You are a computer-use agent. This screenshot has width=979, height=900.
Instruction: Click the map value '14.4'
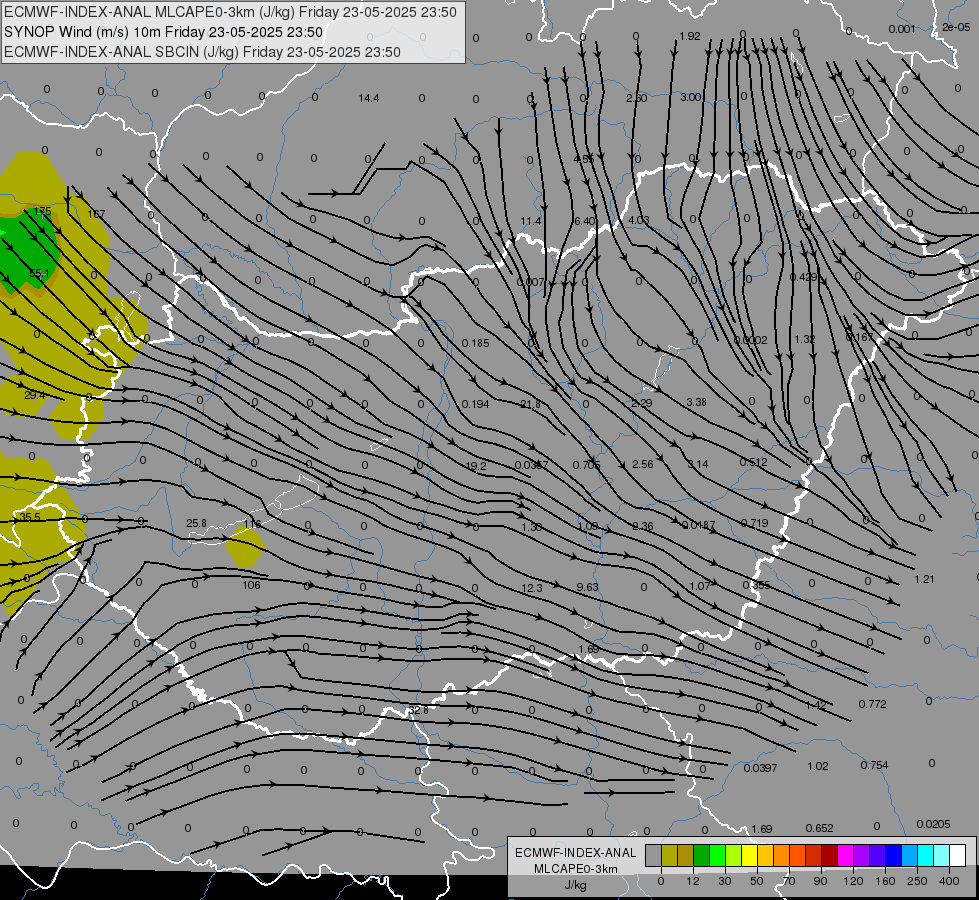pyautogui.click(x=369, y=98)
